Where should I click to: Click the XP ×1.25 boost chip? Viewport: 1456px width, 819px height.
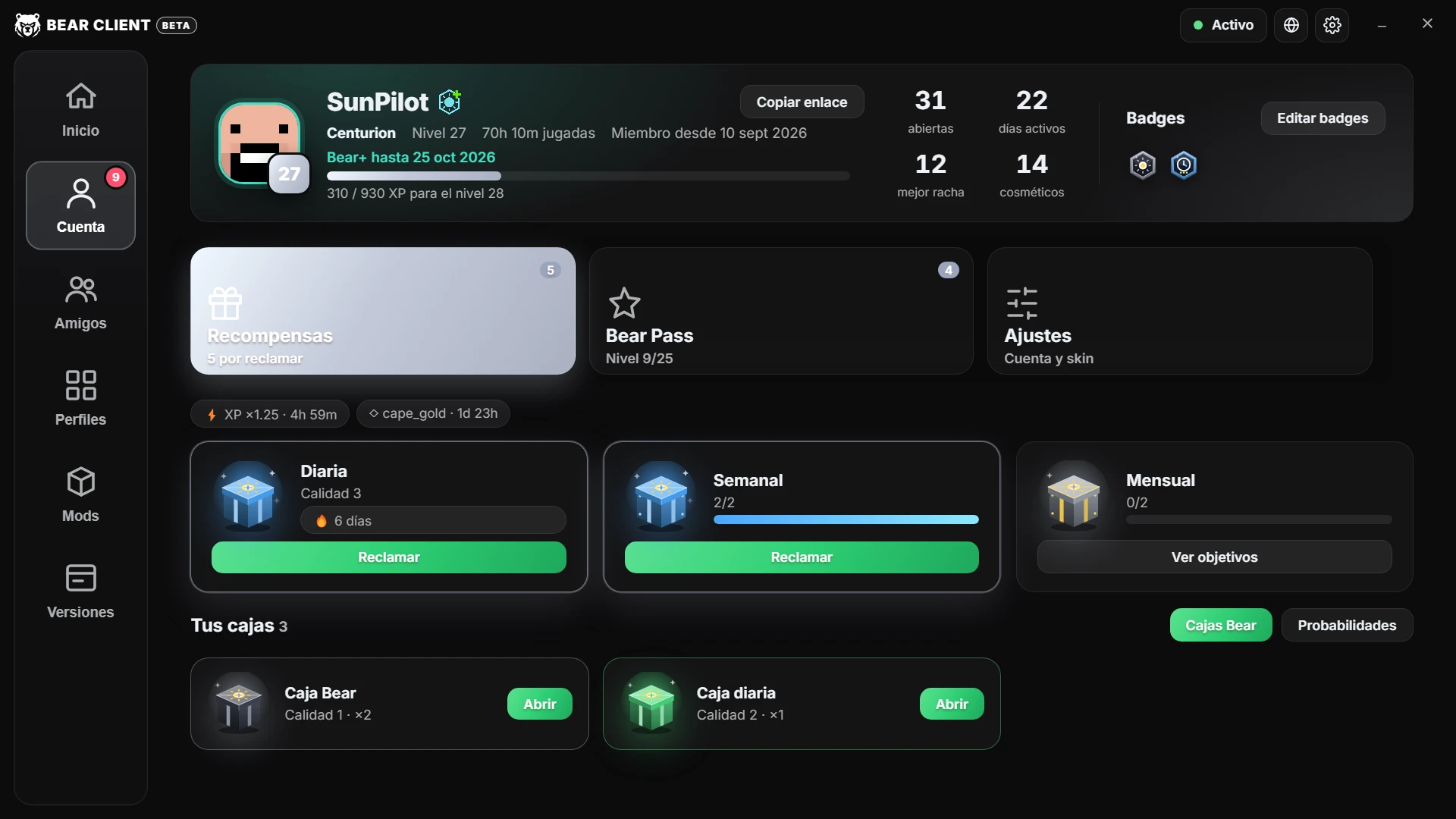270,414
